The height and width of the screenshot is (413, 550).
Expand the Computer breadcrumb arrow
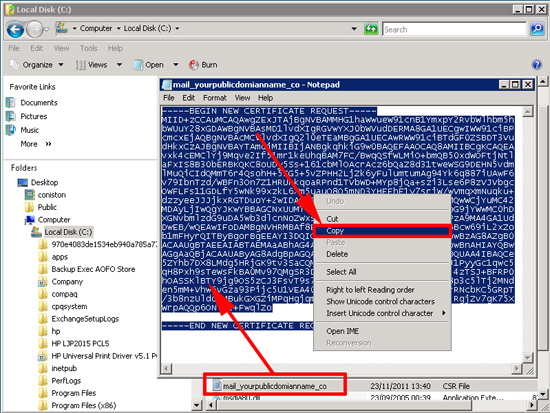[x=119, y=28]
